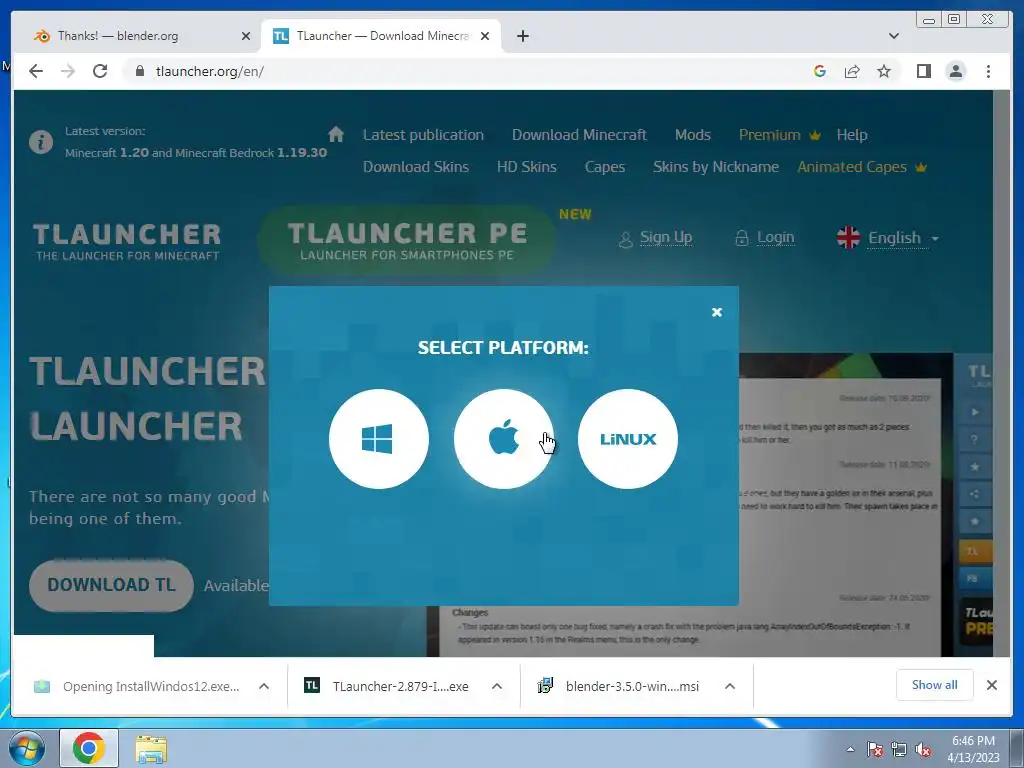Close the TLauncher tab

point(485,36)
